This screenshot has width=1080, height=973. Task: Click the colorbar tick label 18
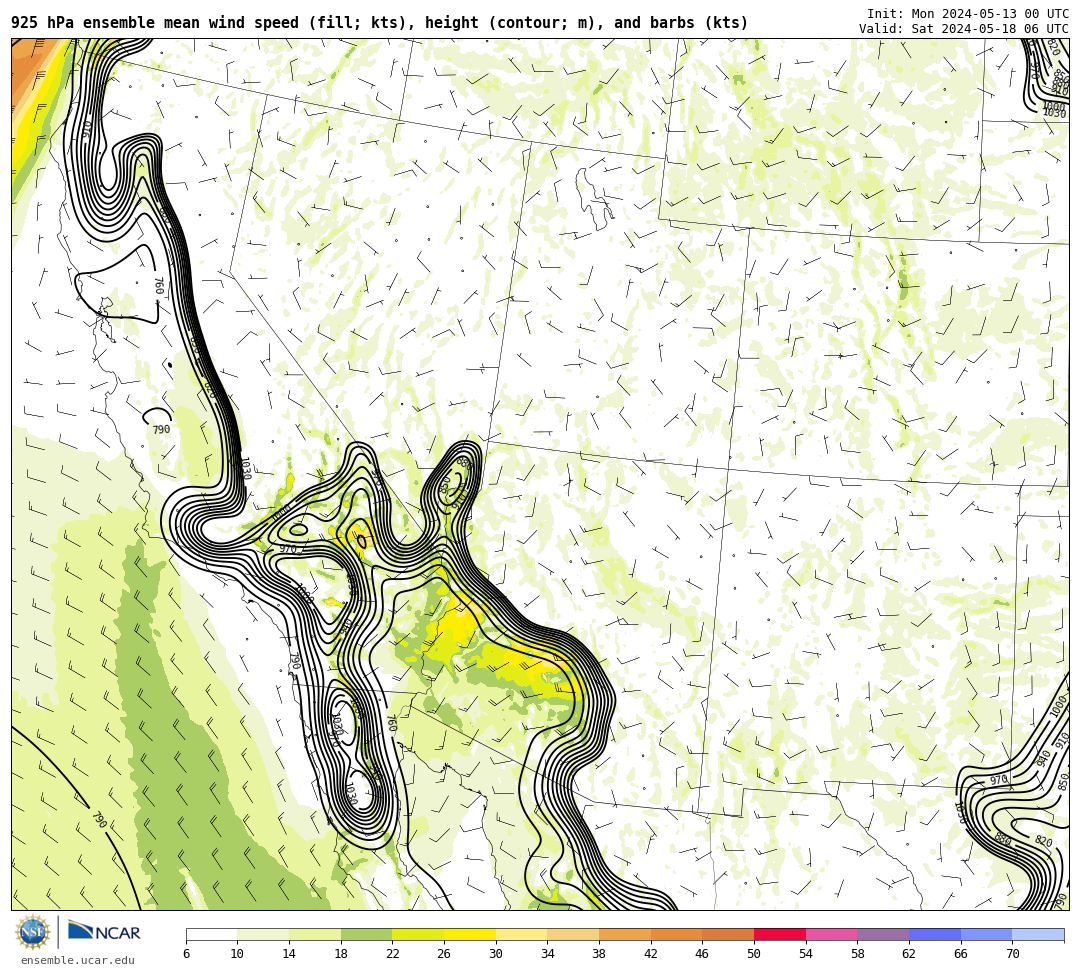[x=341, y=954]
